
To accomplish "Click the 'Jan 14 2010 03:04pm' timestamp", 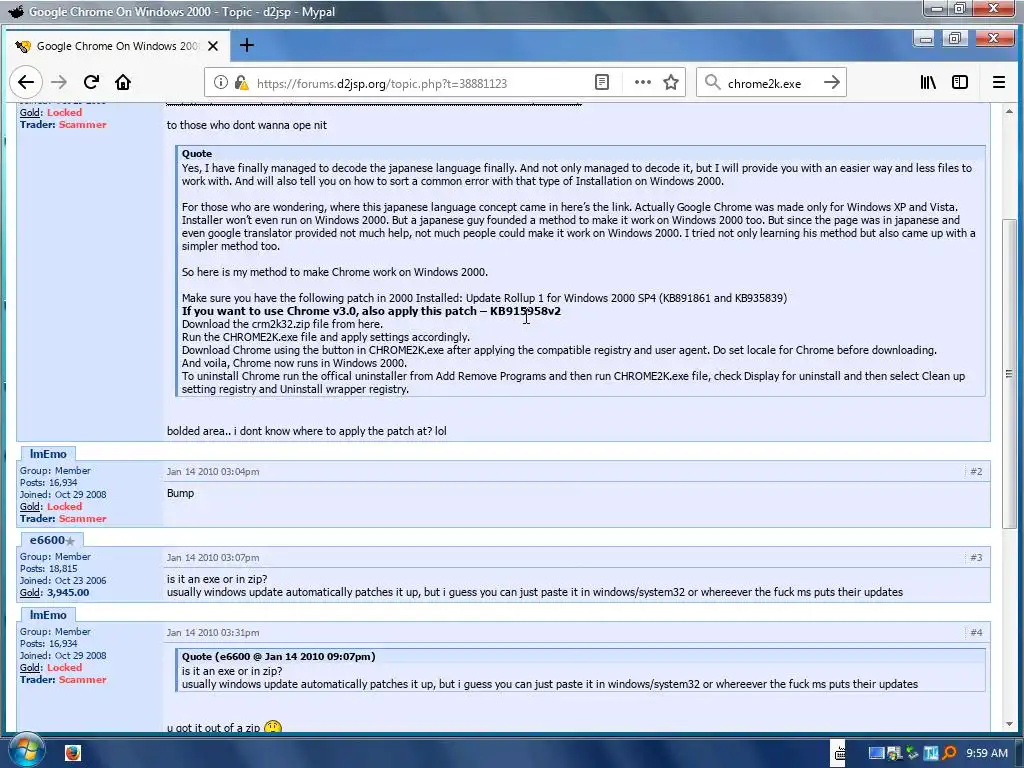I will pos(213,472).
